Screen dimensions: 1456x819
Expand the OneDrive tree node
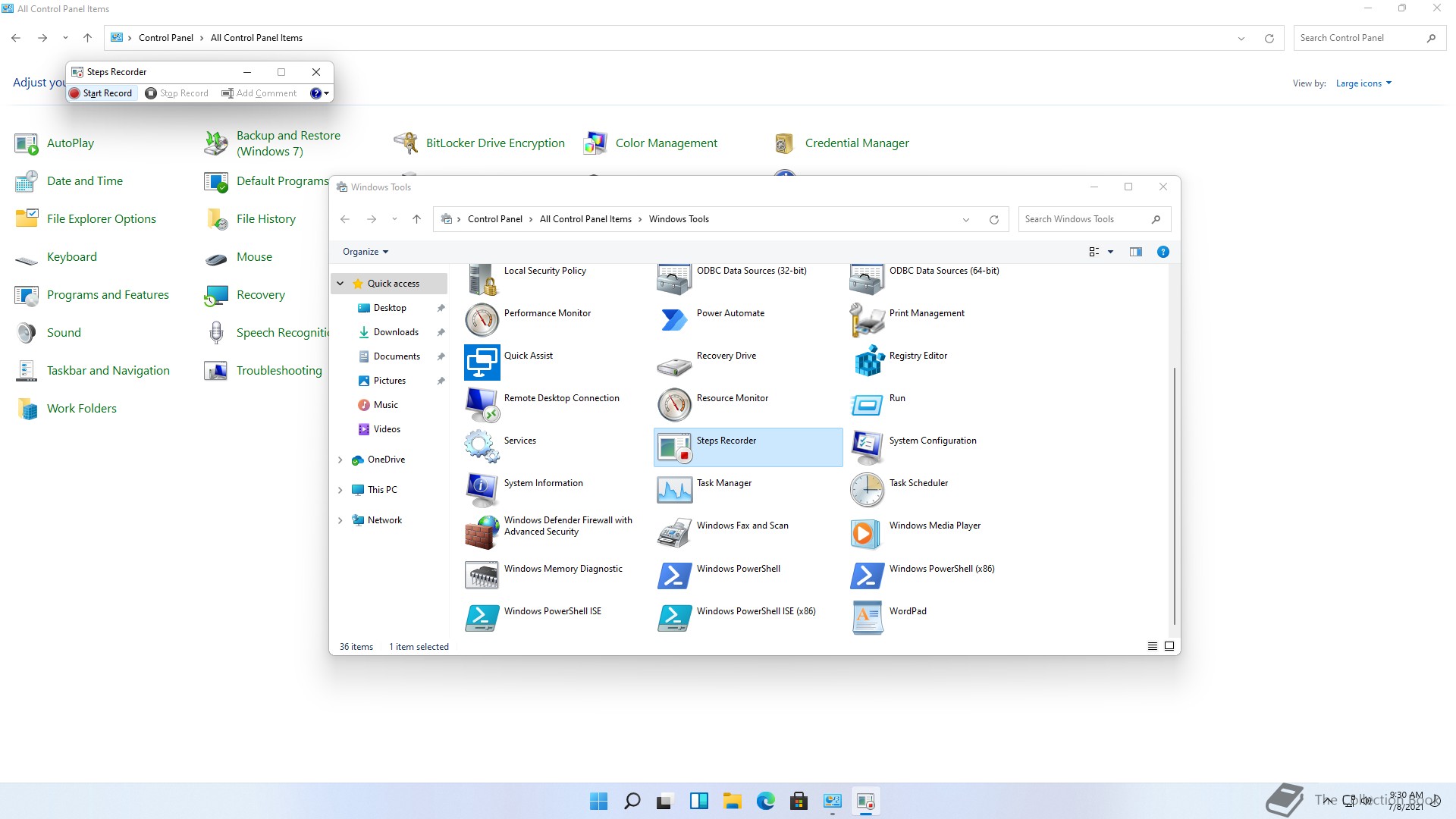[x=340, y=460]
